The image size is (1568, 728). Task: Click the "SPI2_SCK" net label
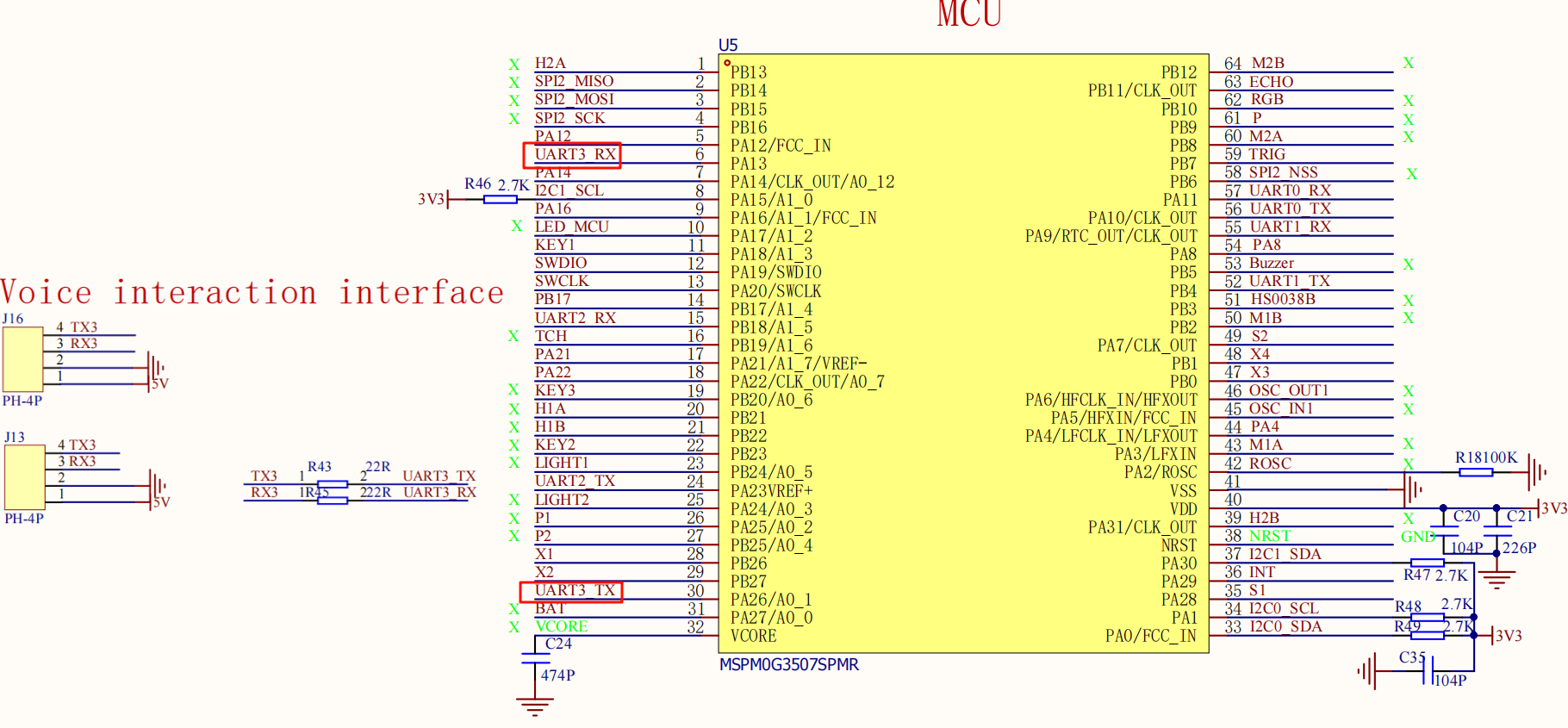569,117
